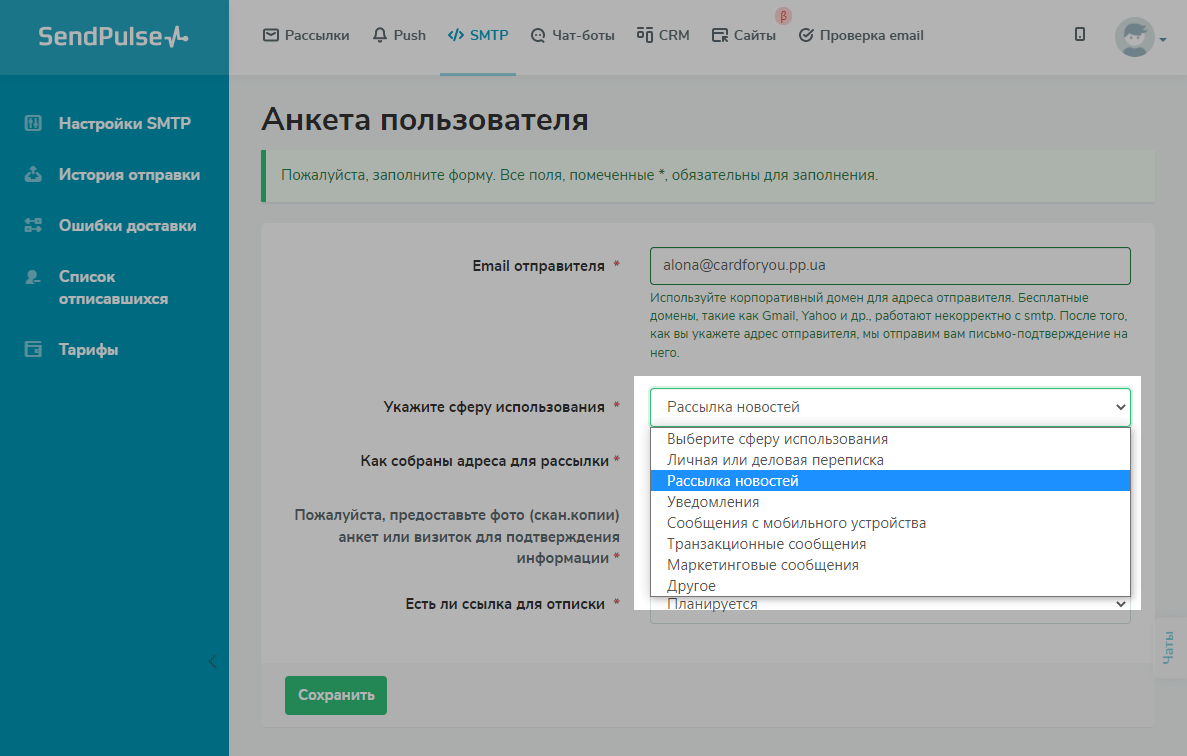Open Настройки SMTP in the sidebar
The height and width of the screenshot is (756, 1187).
point(124,124)
